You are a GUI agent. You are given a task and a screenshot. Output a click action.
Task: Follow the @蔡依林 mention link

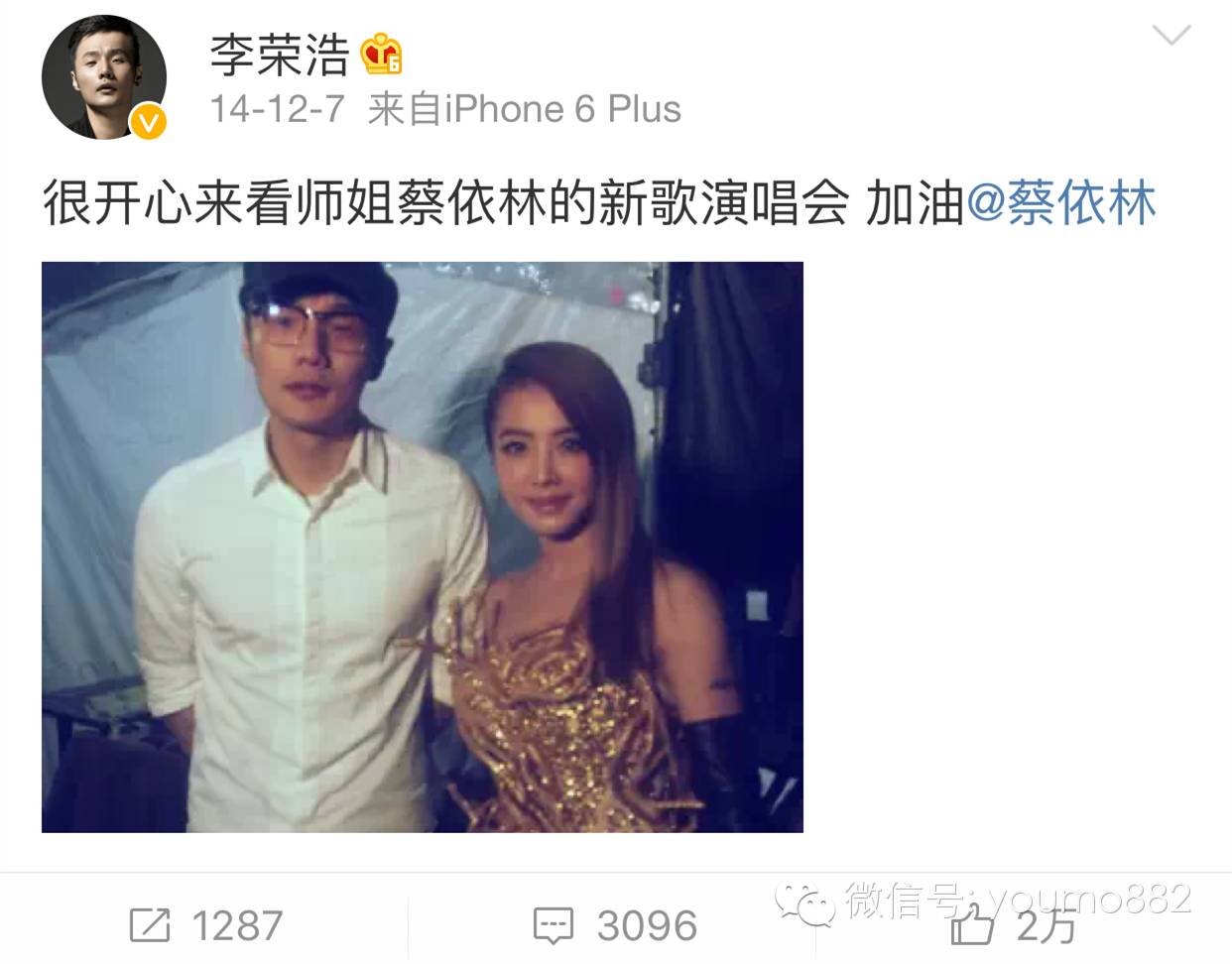tap(1060, 203)
